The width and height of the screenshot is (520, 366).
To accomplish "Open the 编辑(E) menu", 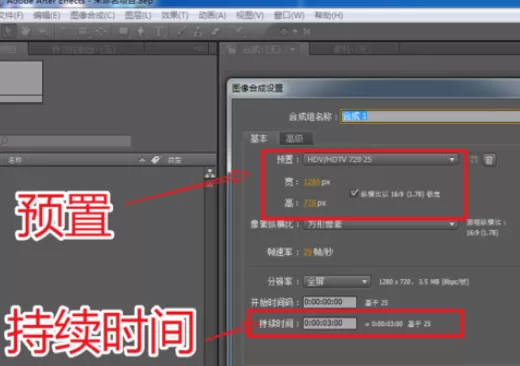I will coord(47,15).
